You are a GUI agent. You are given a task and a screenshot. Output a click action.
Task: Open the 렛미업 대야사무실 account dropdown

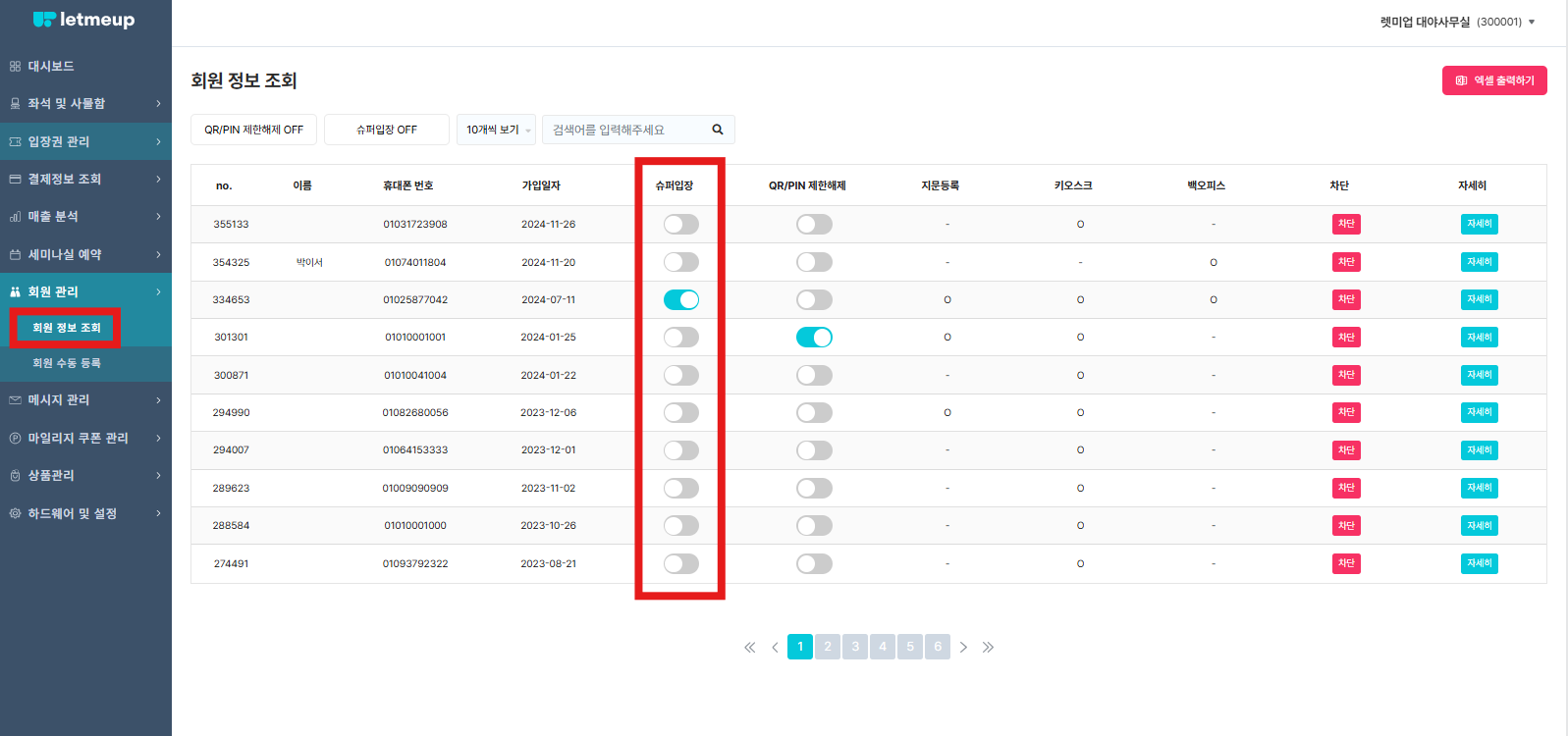point(1458,22)
